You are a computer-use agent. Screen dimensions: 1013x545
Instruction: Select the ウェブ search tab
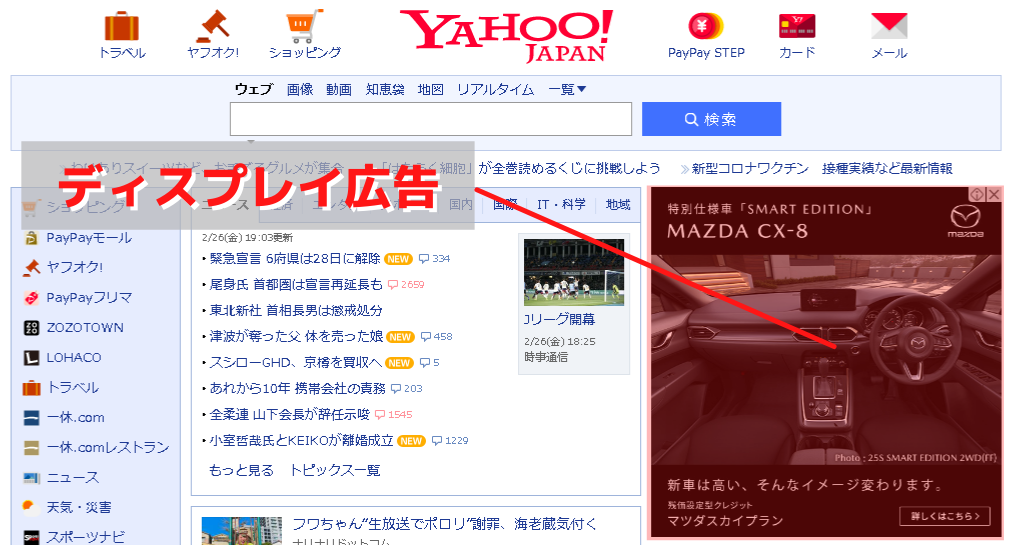[x=254, y=89]
